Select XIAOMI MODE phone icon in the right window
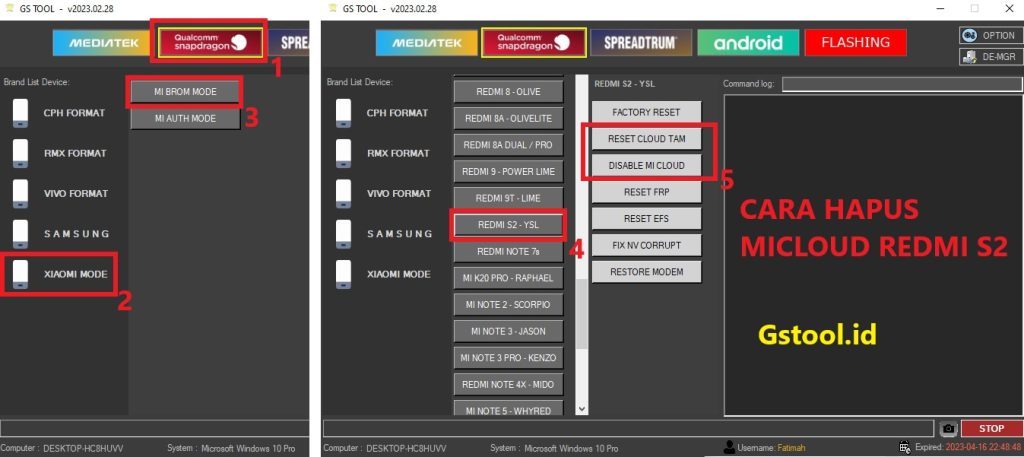 (x=344, y=274)
